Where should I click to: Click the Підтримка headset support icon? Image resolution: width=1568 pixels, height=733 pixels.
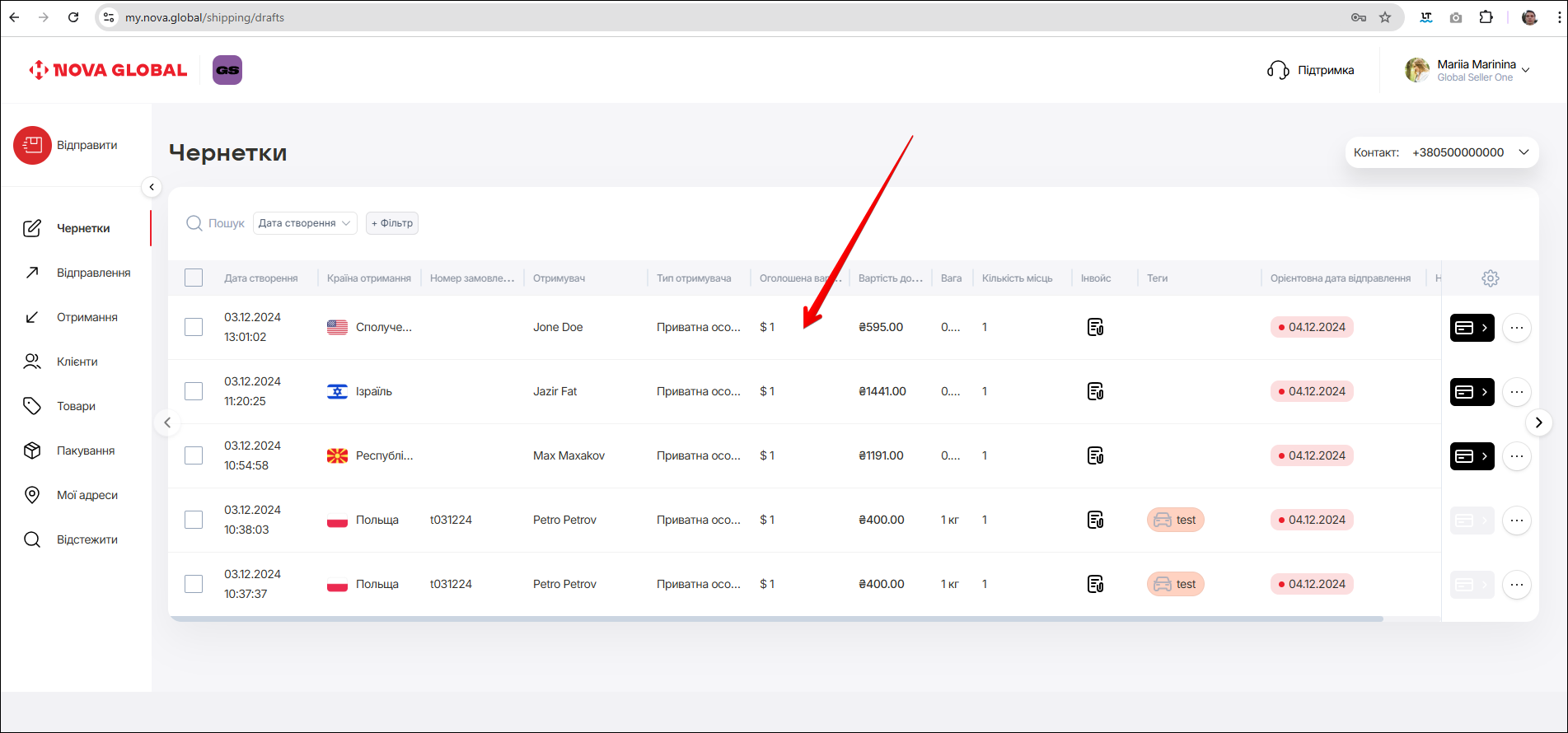(1278, 70)
